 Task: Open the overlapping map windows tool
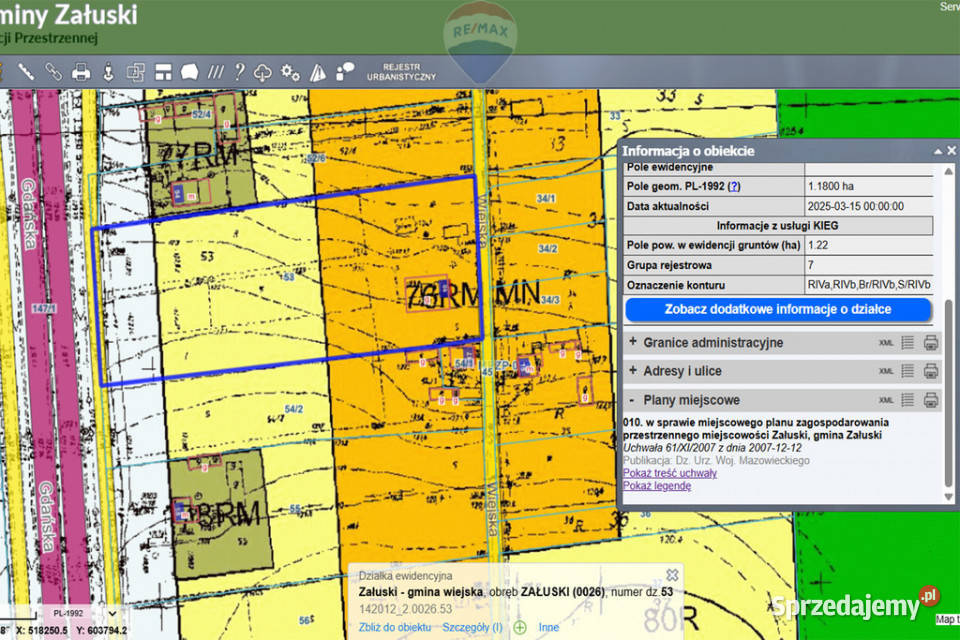(135, 72)
